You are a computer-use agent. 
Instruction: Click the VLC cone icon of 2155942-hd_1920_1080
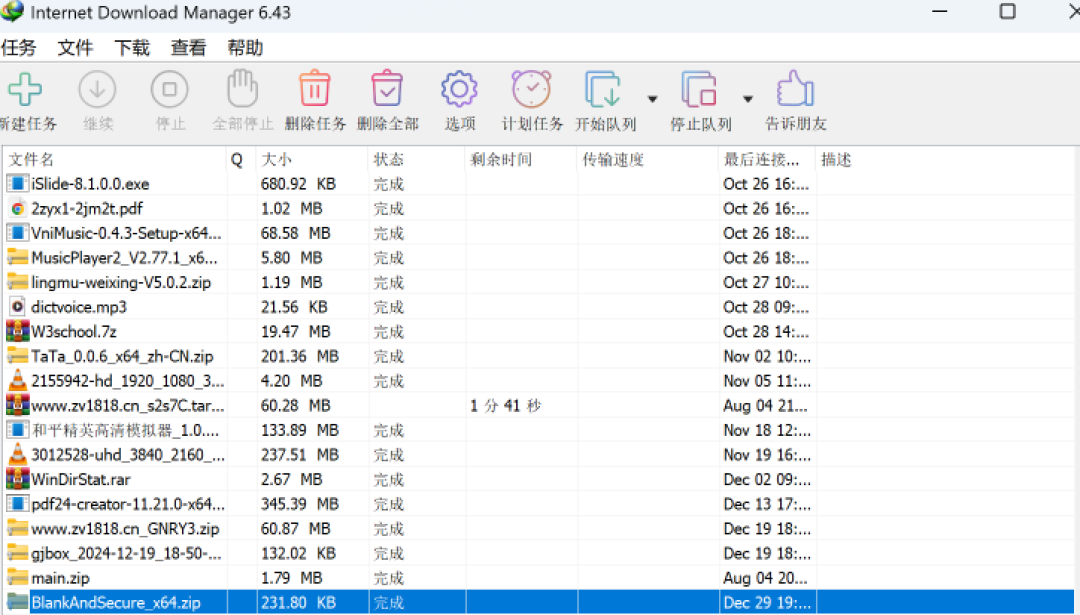[x=17, y=381]
